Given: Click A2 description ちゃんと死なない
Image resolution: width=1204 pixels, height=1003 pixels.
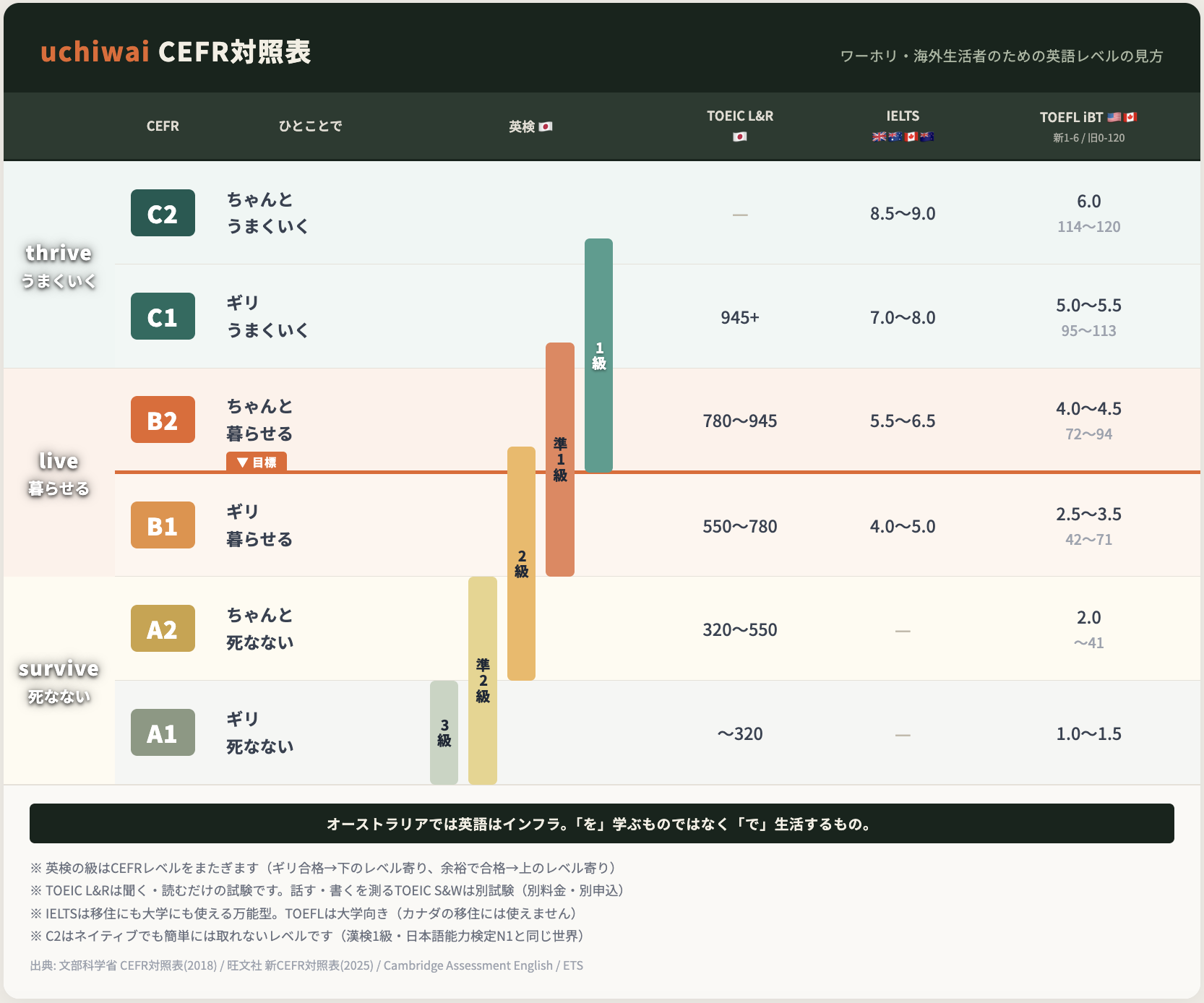Looking at the screenshot, I should (x=260, y=629).
